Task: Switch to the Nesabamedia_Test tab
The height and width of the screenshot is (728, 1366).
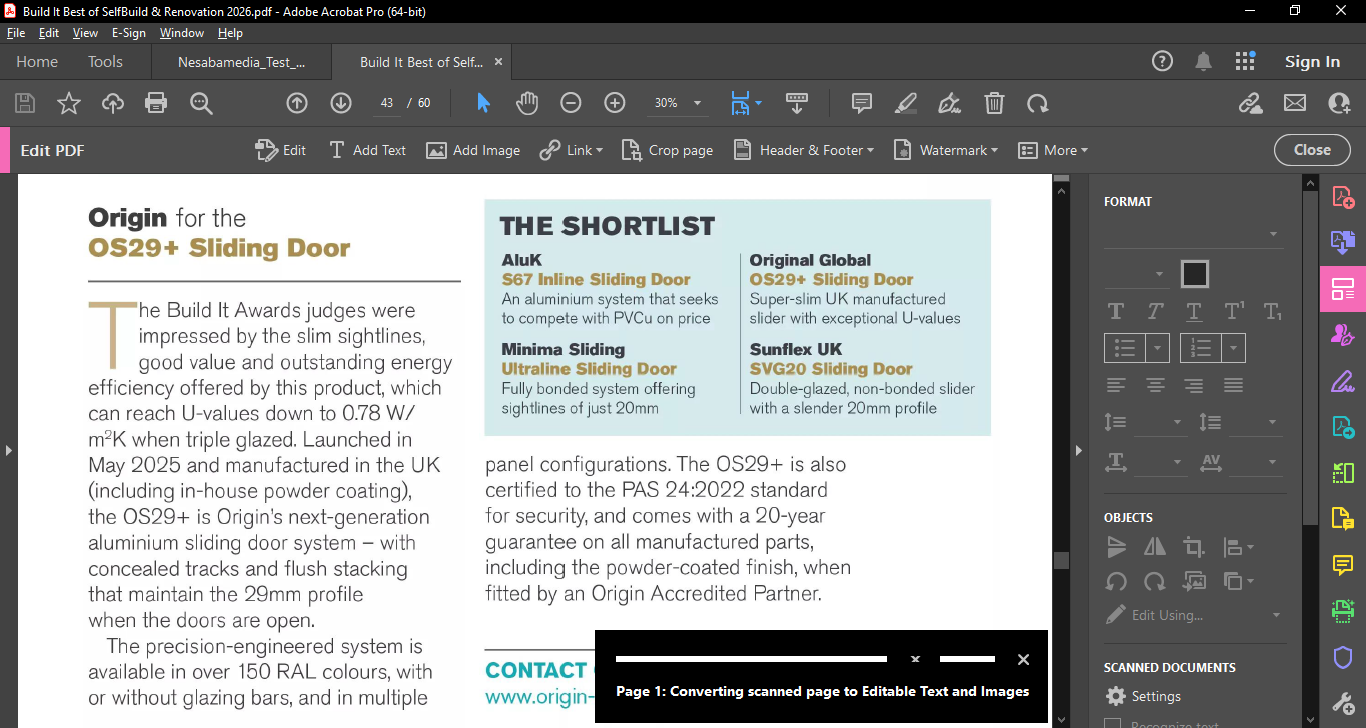Action: [x=241, y=62]
